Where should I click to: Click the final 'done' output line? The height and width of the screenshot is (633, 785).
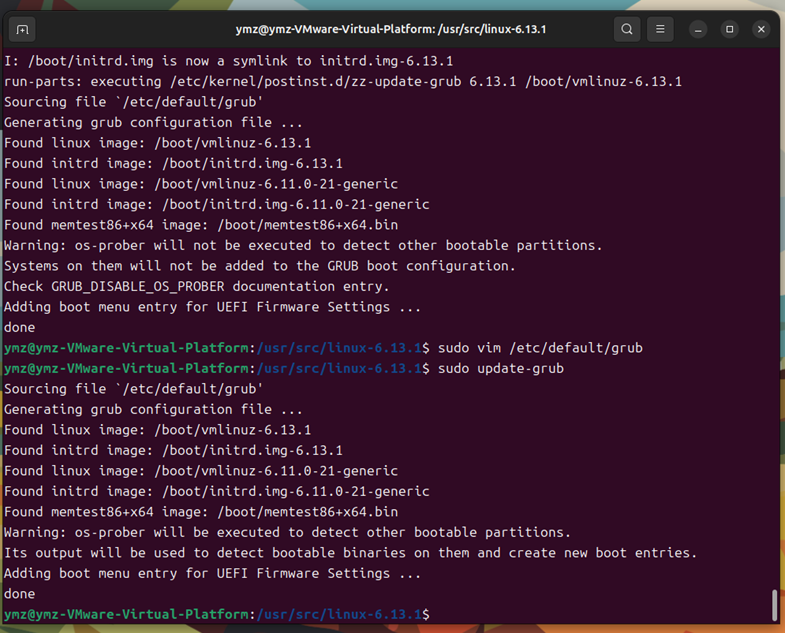tap(20, 594)
